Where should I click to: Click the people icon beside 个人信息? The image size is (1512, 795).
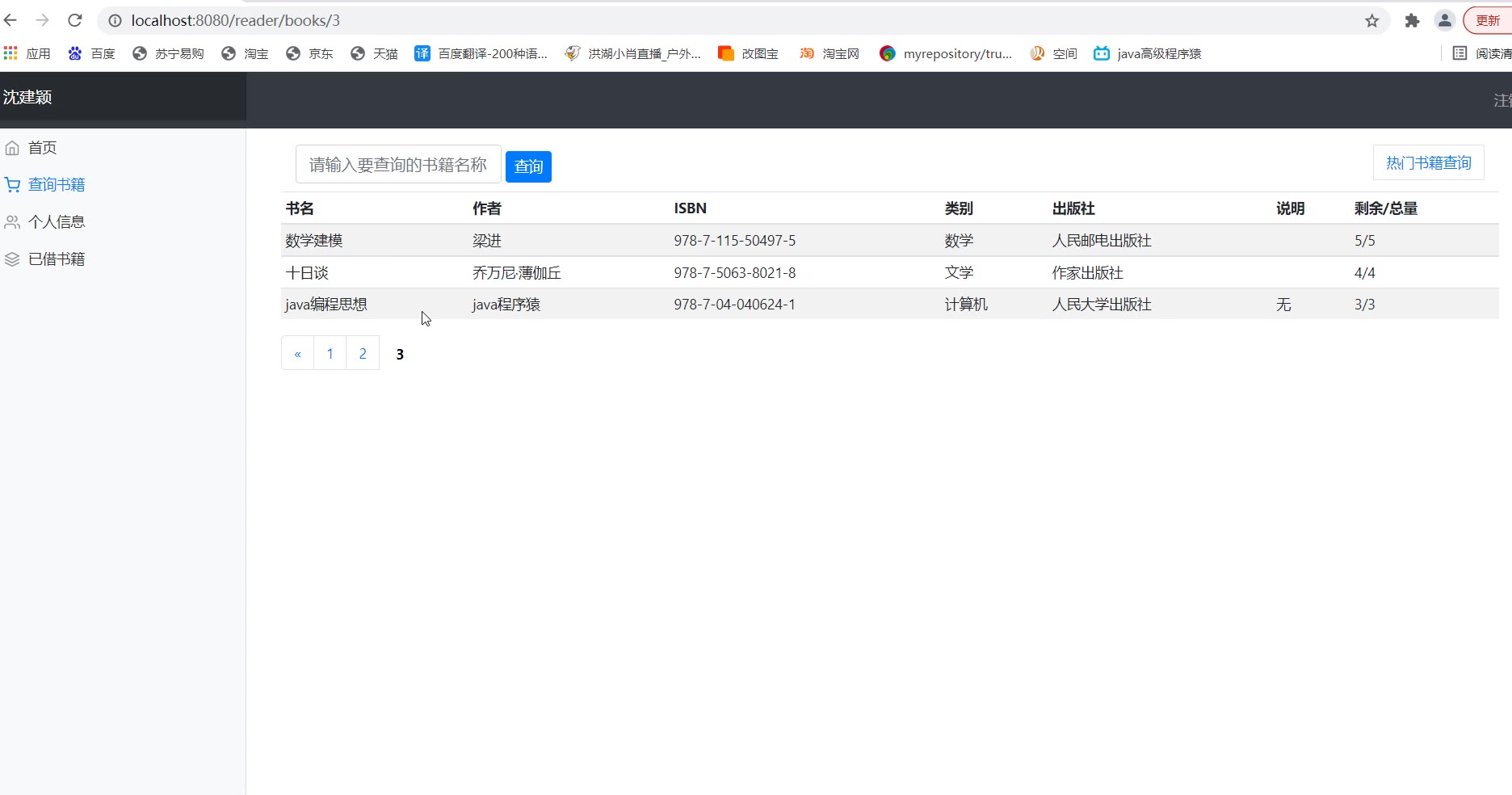click(x=12, y=222)
